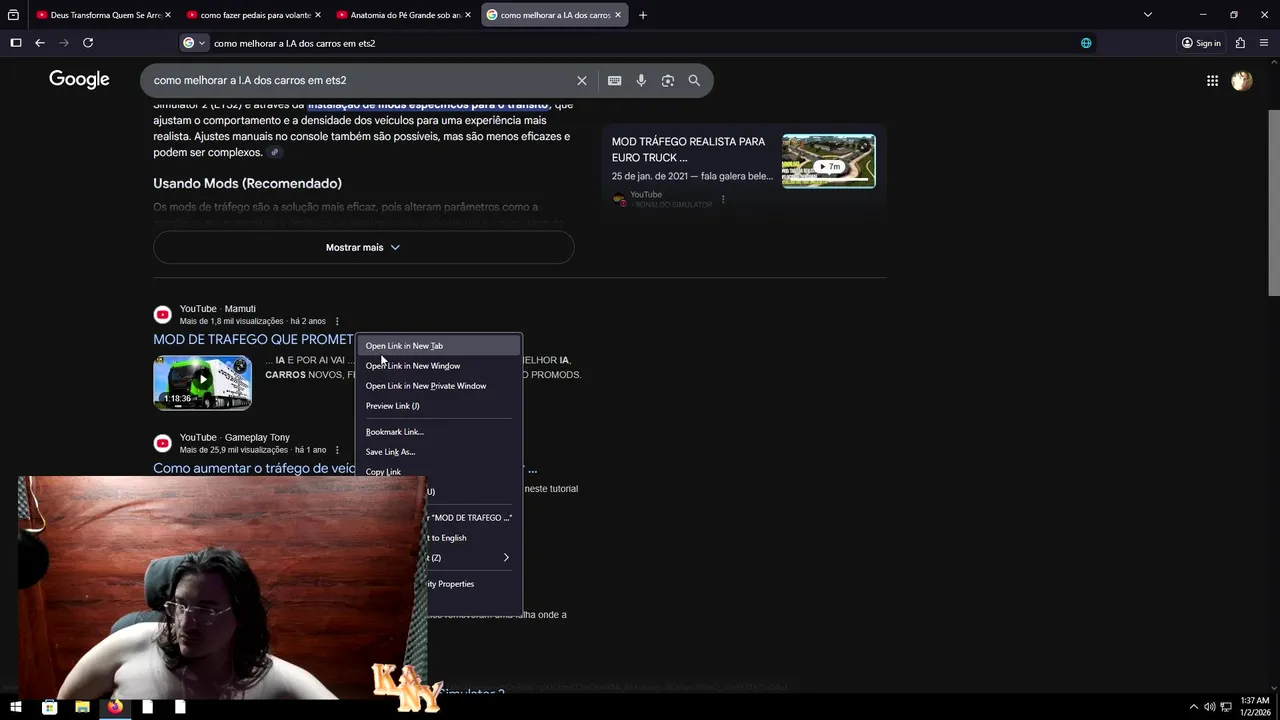Open Google's on-screen keyboard tool
Image resolution: width=1280 pixels, height=720 pixels.
(x=614, y=80)
